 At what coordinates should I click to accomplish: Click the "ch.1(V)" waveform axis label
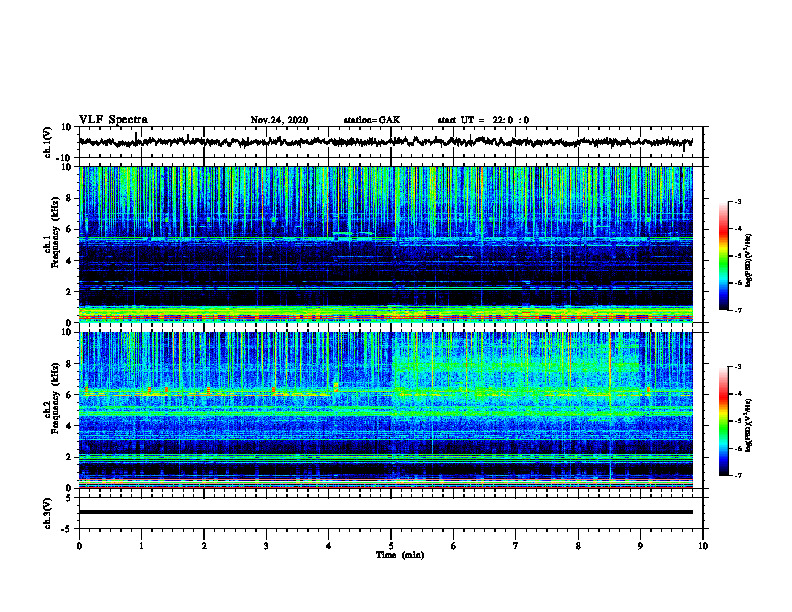point(48,142)
